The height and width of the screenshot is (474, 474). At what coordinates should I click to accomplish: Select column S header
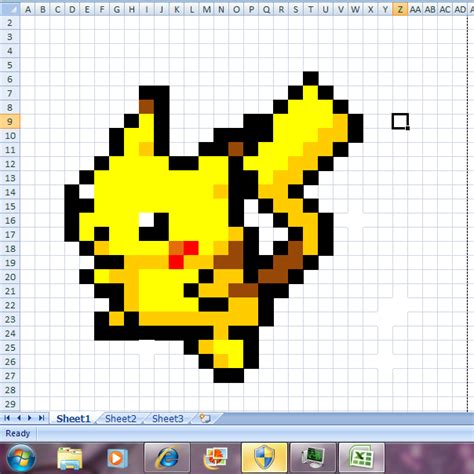pos(296,9)
